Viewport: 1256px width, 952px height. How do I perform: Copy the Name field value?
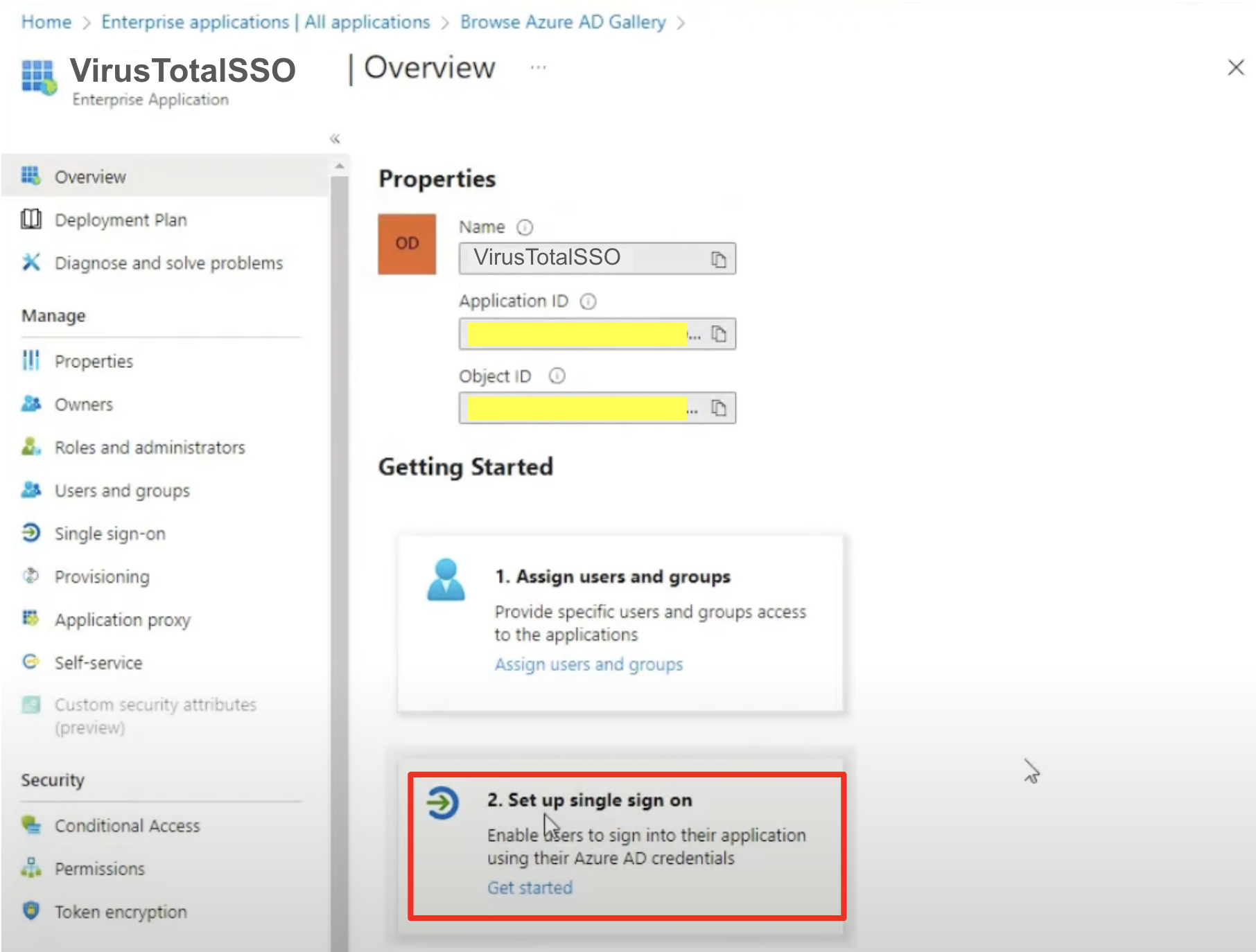719,259
